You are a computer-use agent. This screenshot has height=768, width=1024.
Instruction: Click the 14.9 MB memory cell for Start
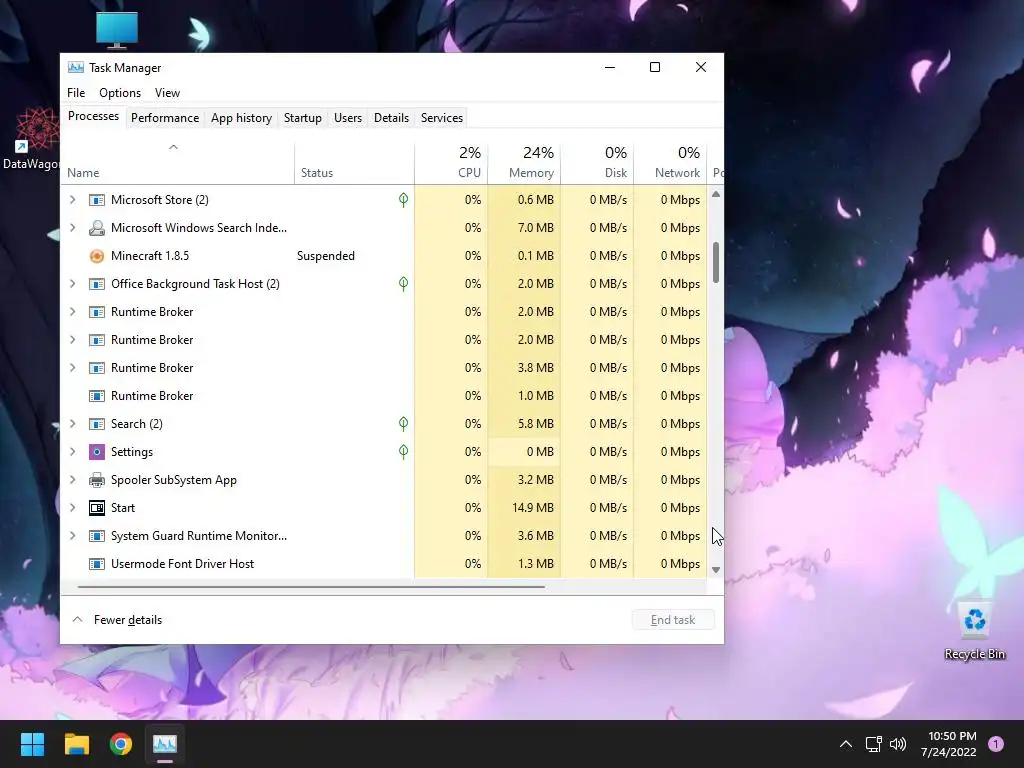pos(524,508)
